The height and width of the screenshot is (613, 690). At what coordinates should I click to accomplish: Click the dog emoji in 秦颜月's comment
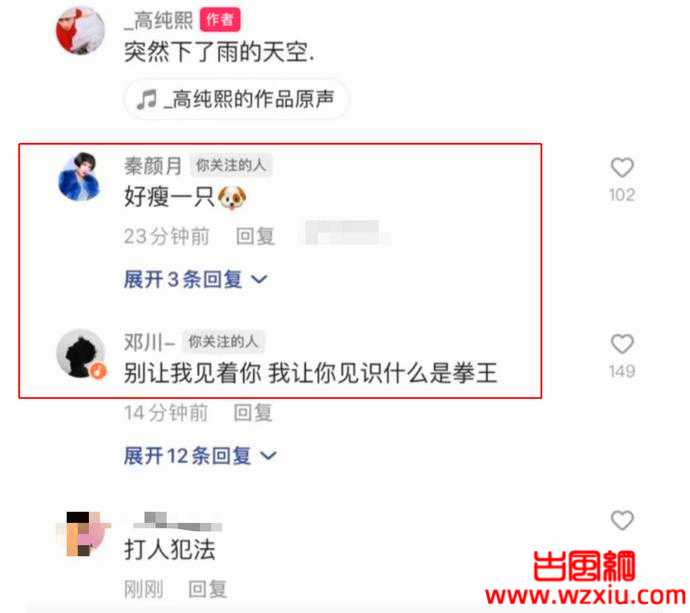pos(232,197)
